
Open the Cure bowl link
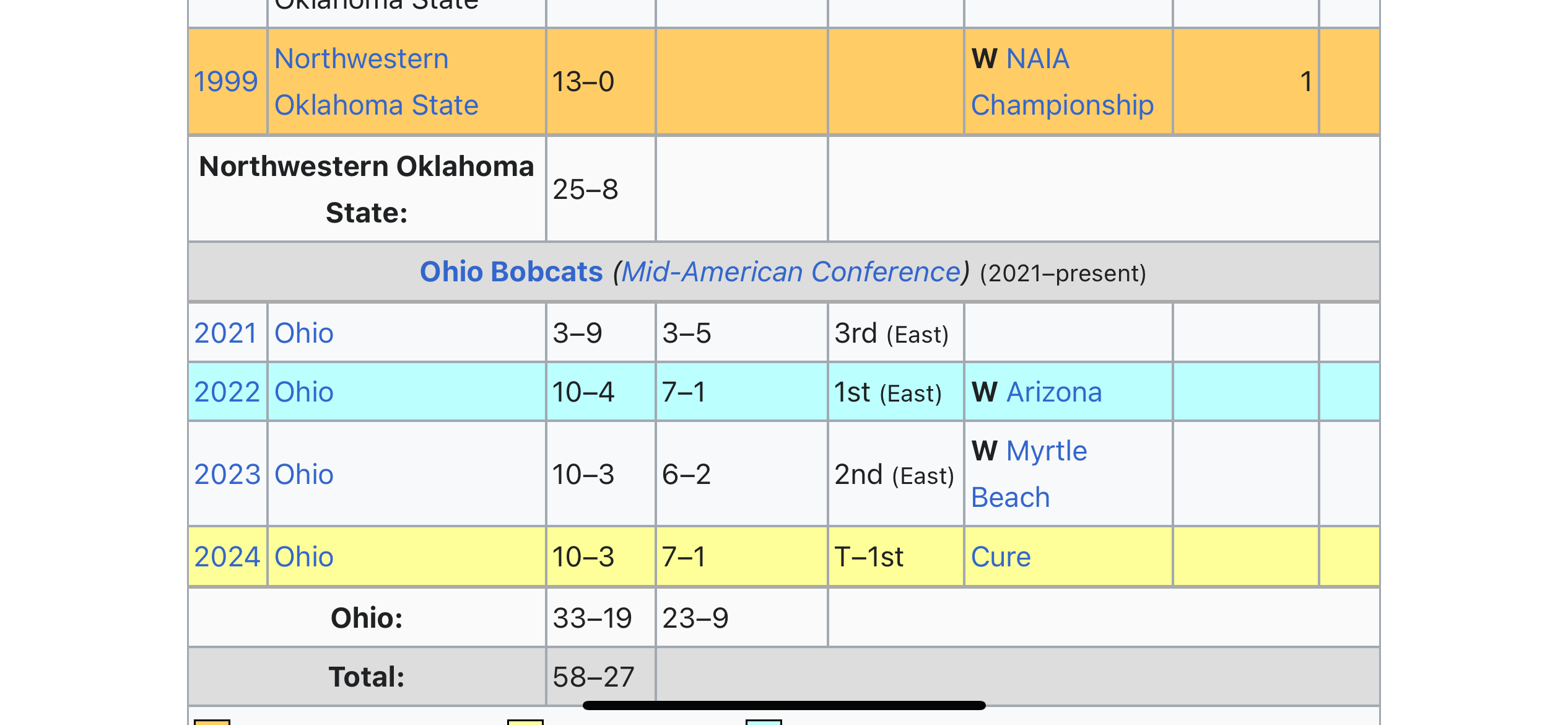(1001, 557)
